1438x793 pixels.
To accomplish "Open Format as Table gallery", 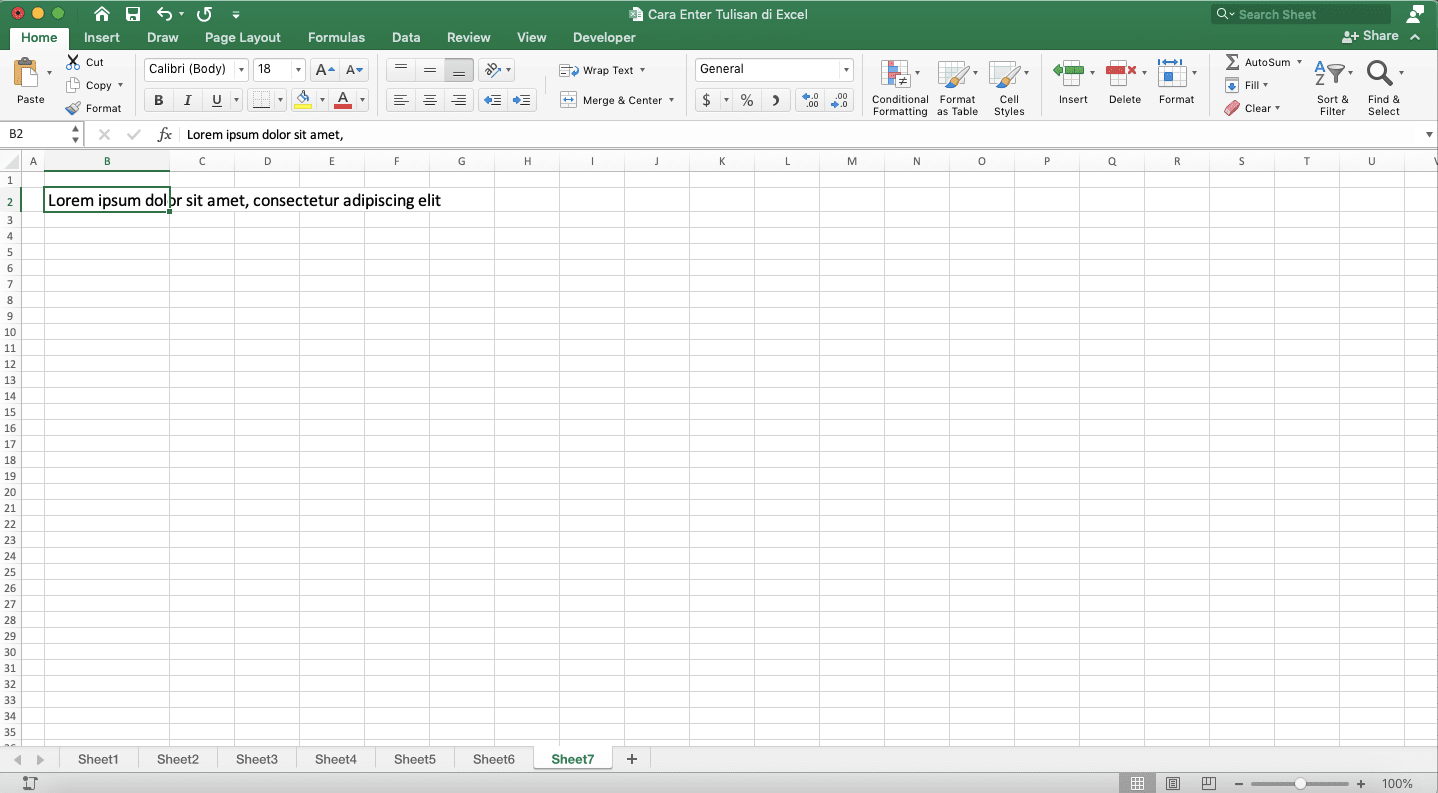I will pyautogui.click(x=957, y=88).
